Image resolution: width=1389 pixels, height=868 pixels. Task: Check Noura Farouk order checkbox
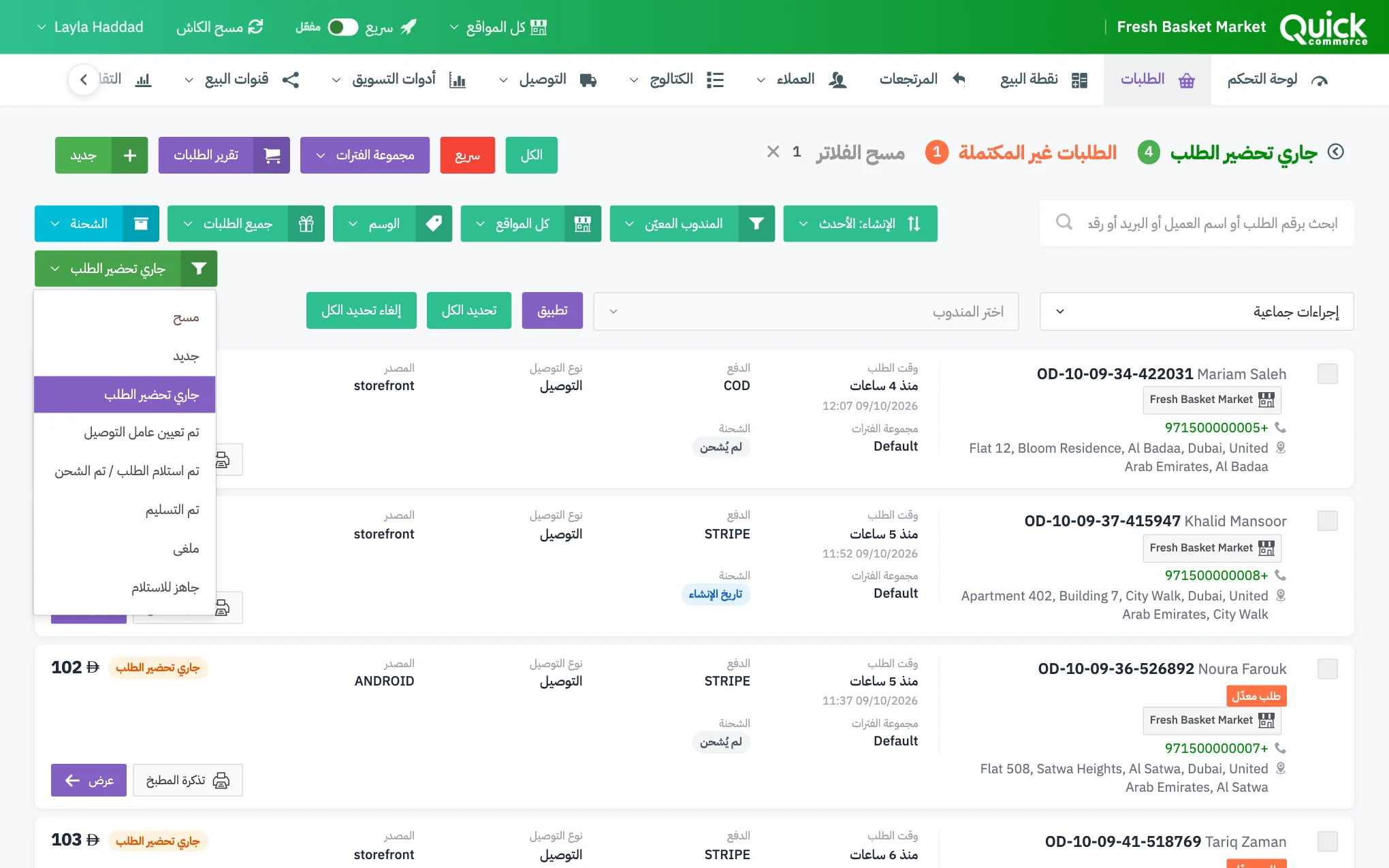point(1328,669)
